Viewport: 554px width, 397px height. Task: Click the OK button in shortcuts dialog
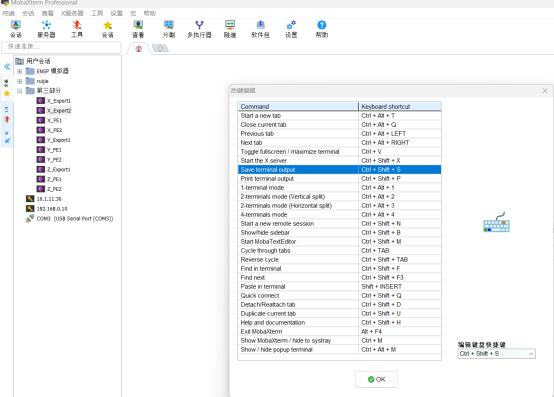(376, 379)
